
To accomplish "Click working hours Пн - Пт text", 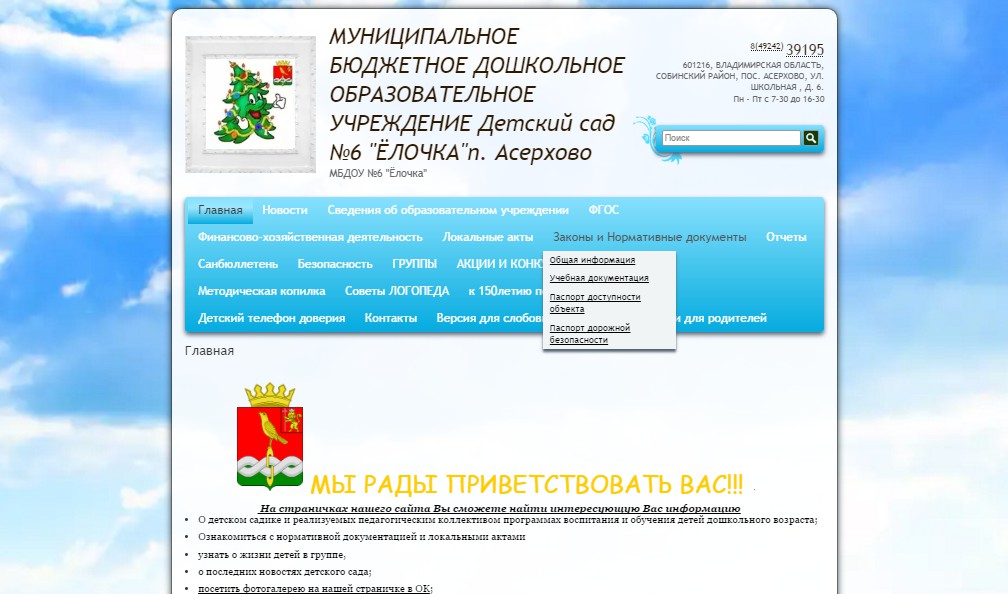I will 778,99.
